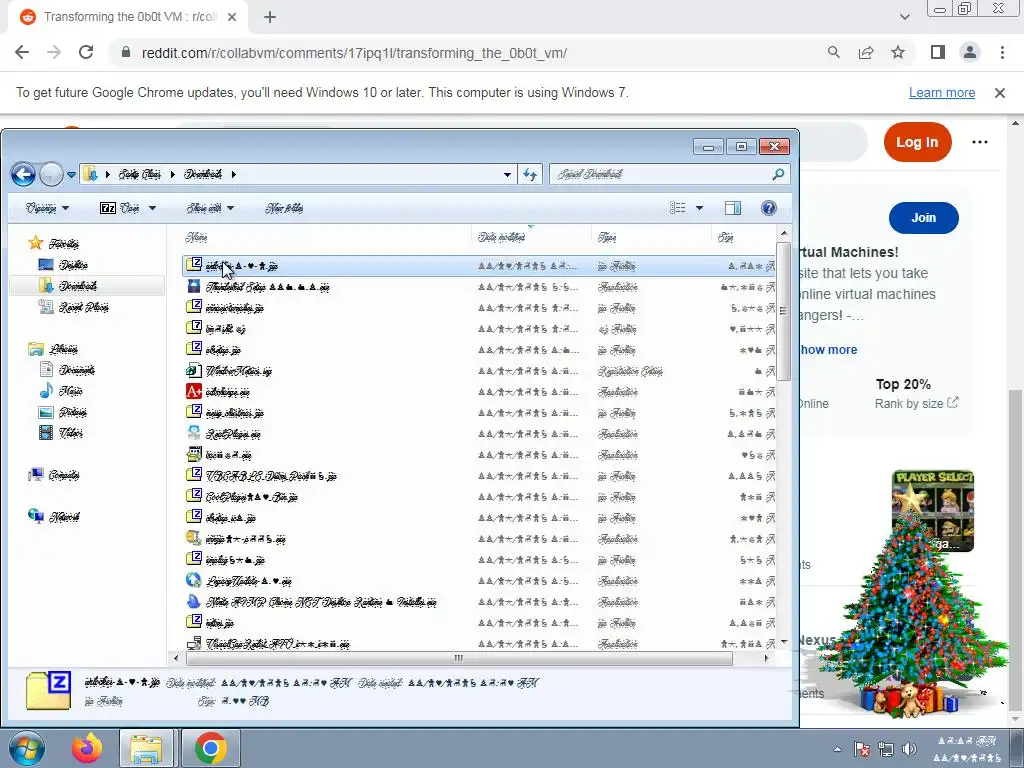Select the red A+ application icon
Screen dimensions: 1024x768
pos(193,391)
